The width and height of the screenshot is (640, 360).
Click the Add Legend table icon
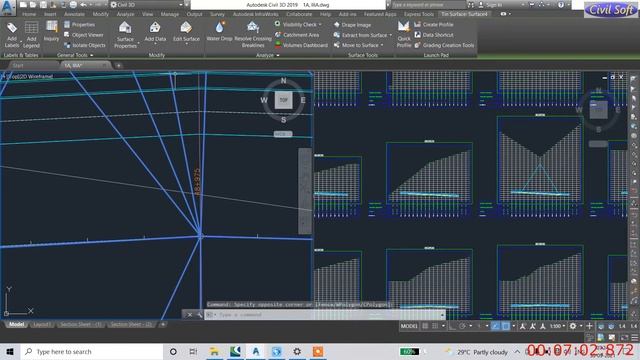click(31, 35)
